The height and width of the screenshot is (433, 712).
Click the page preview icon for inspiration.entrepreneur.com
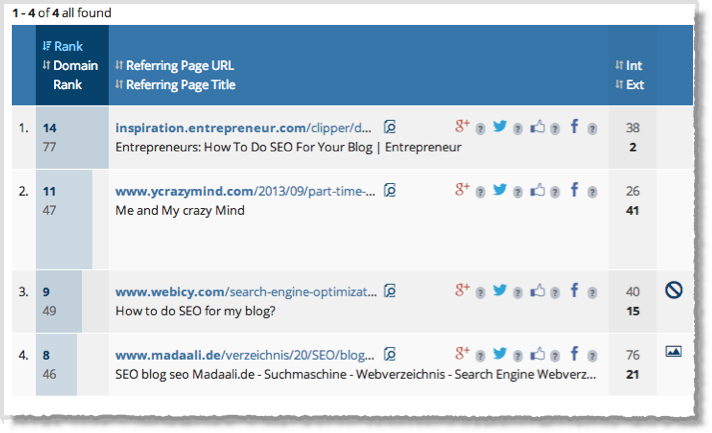coord(390,127)
